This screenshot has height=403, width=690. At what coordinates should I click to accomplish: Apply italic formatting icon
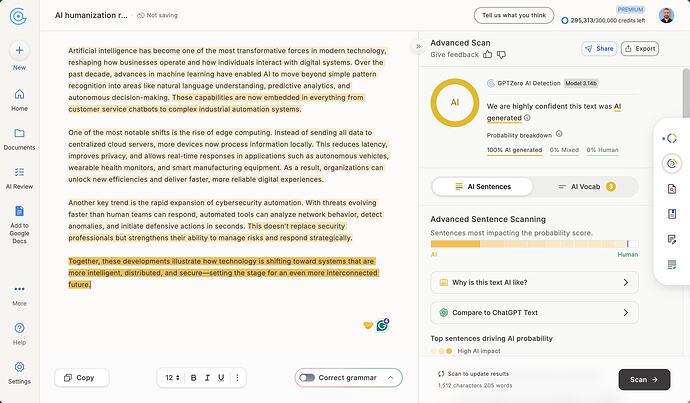207,377
